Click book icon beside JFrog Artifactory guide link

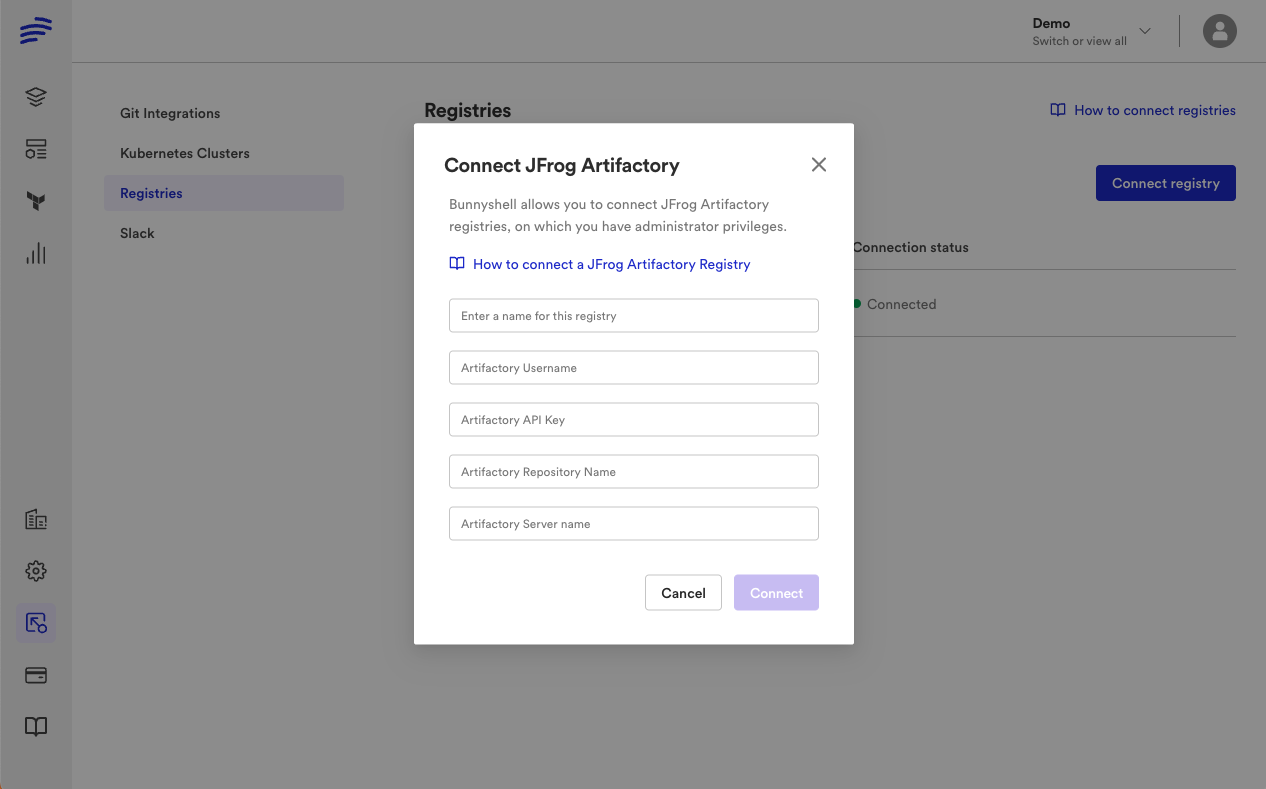(x=457, y=264)
